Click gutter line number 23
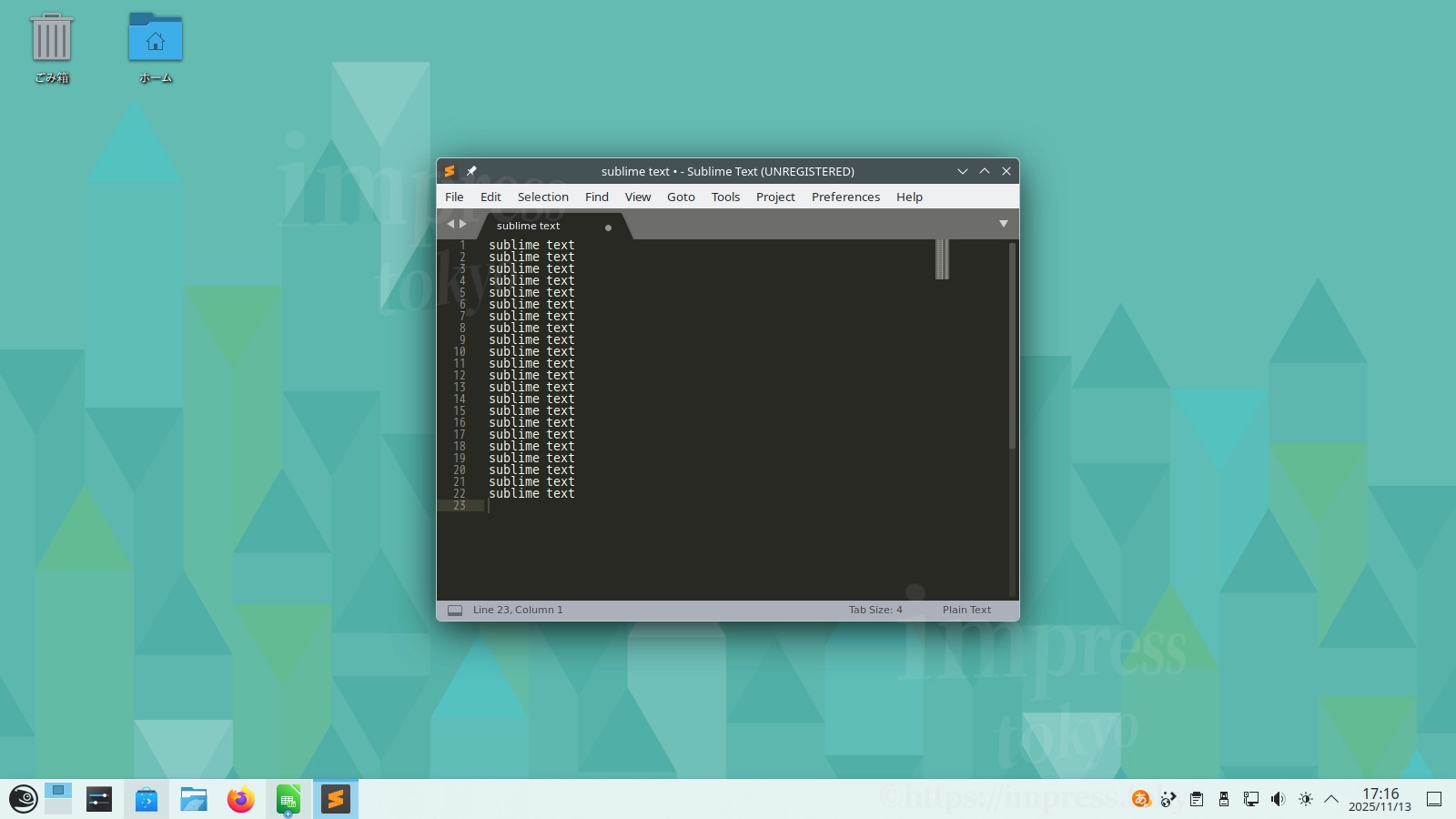This screenshot has width=1456, height=819. [460, 505]
